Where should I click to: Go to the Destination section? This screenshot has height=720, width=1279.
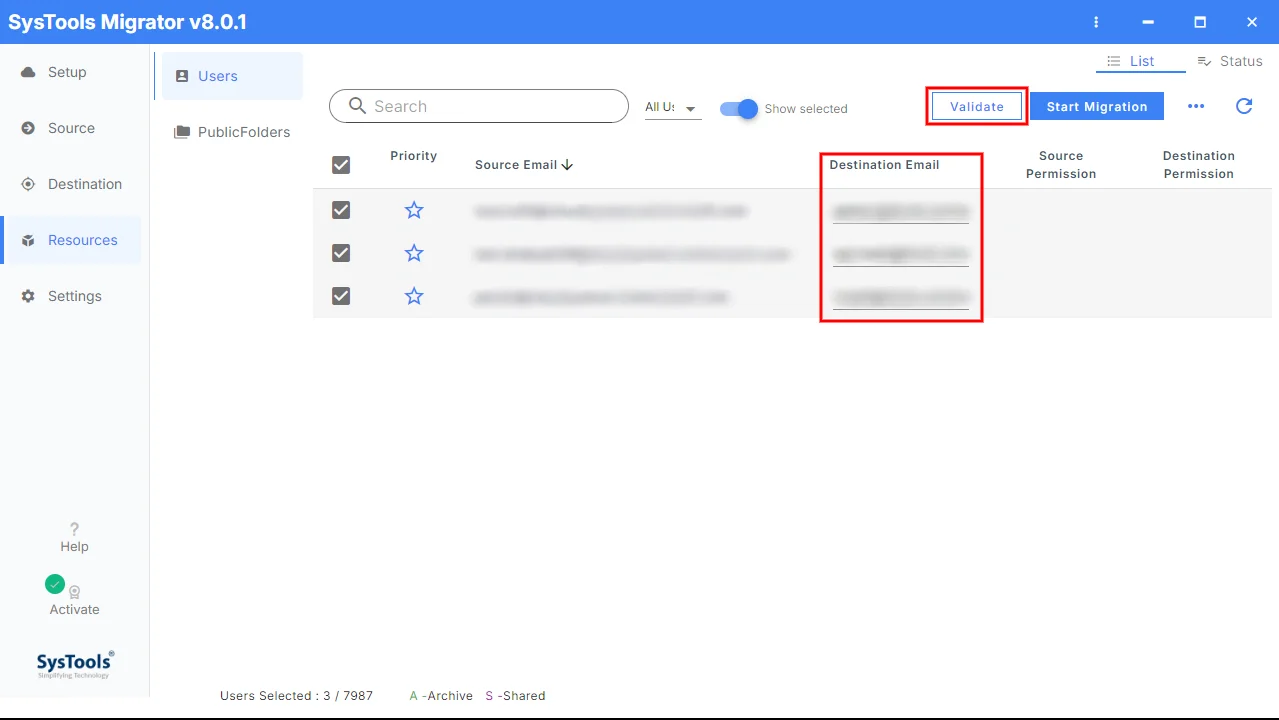[70, 184]
